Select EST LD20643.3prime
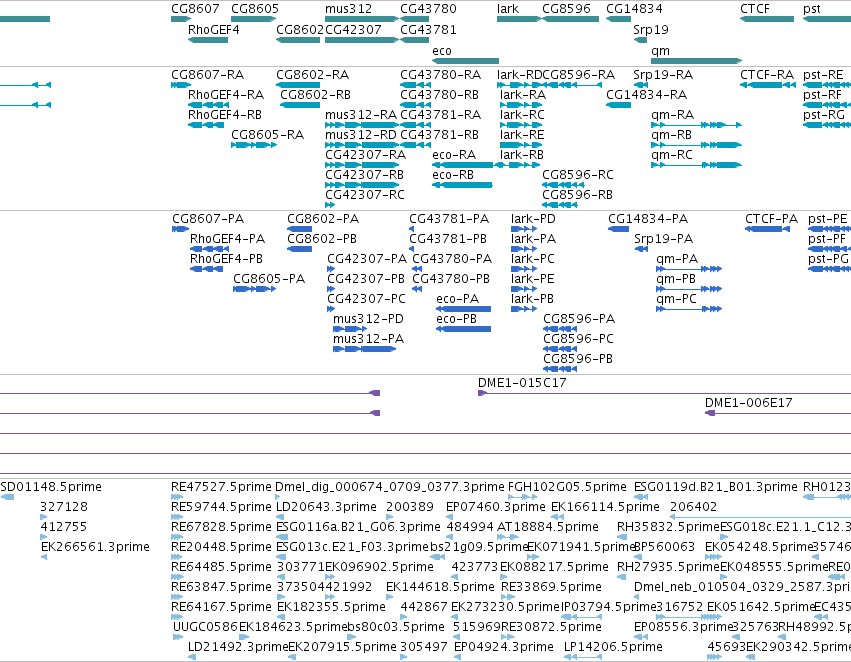Viewport: 851px width, 662px height. (281, 517)
